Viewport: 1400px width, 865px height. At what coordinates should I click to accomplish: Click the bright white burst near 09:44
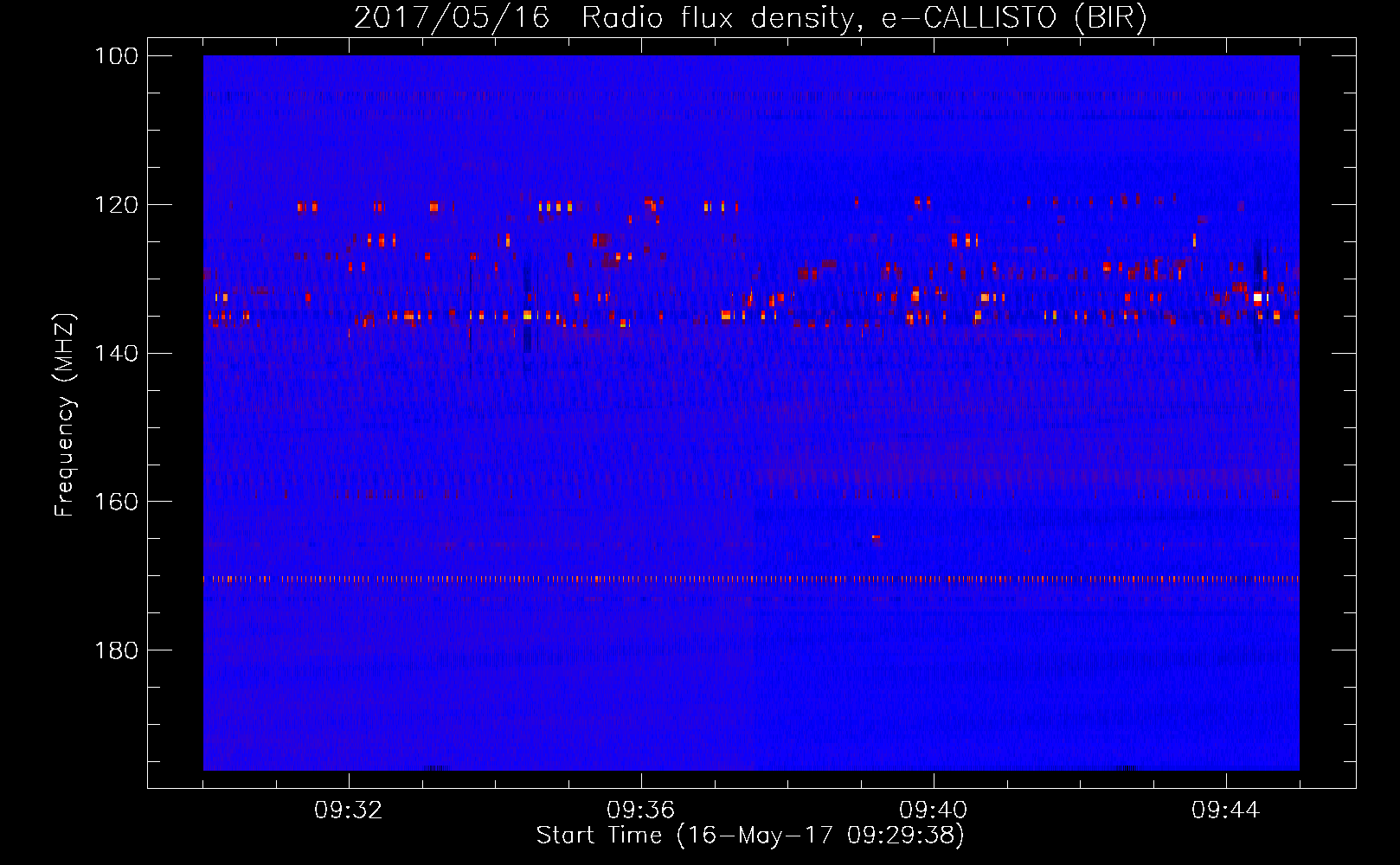[x=1257, y=298]
